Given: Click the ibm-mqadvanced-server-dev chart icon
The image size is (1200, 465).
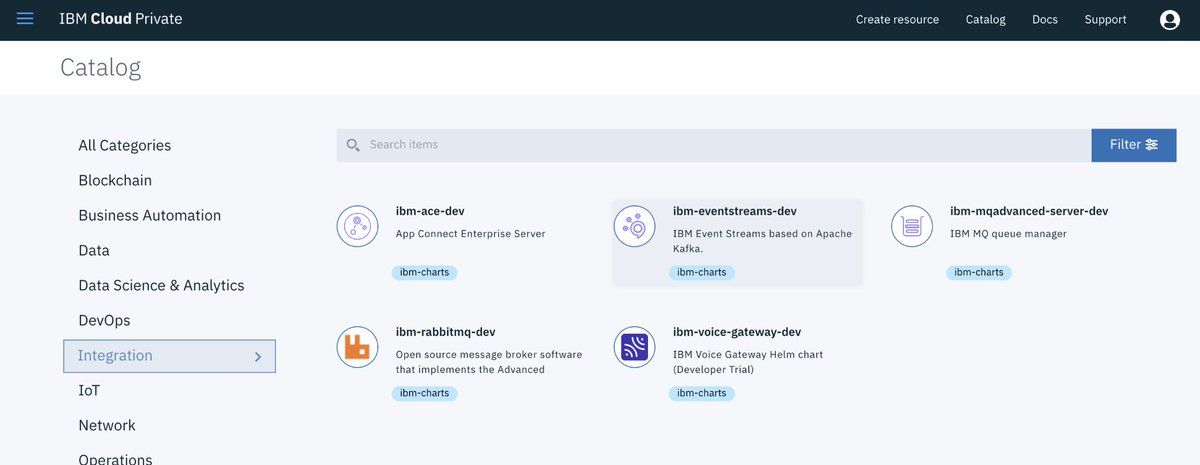Looking at the screenshot, I should pyautogui.click(x=911, y=226).
